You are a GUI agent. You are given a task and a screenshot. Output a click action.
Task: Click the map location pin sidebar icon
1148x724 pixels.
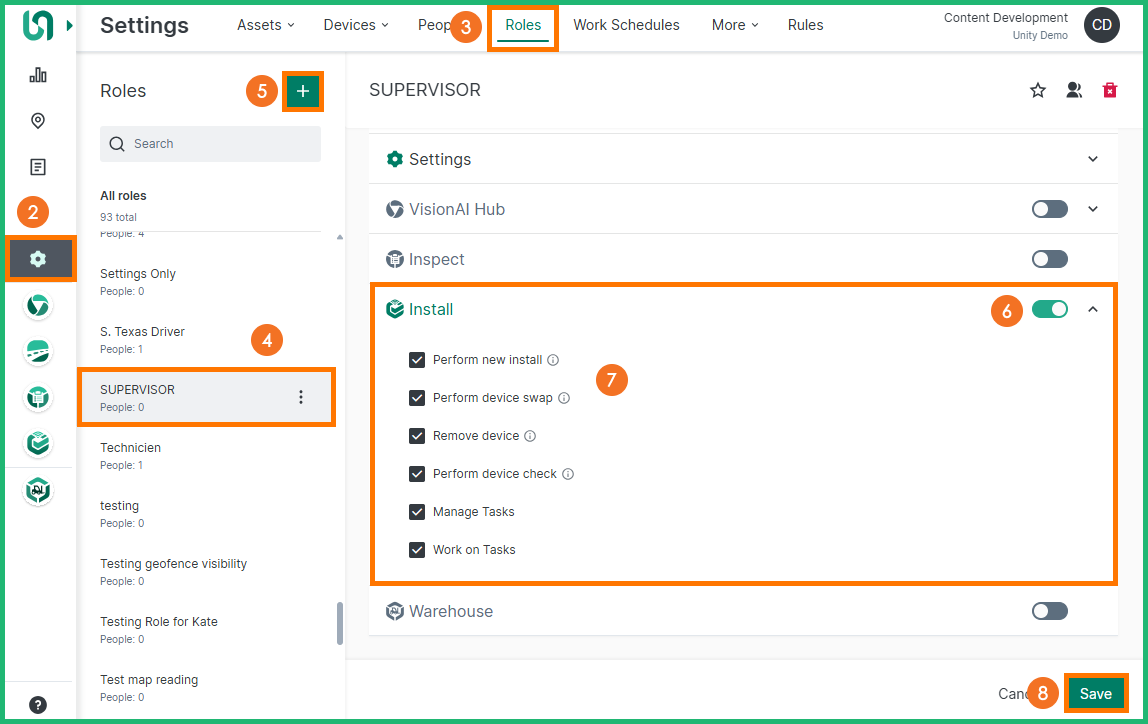[38, 121]
